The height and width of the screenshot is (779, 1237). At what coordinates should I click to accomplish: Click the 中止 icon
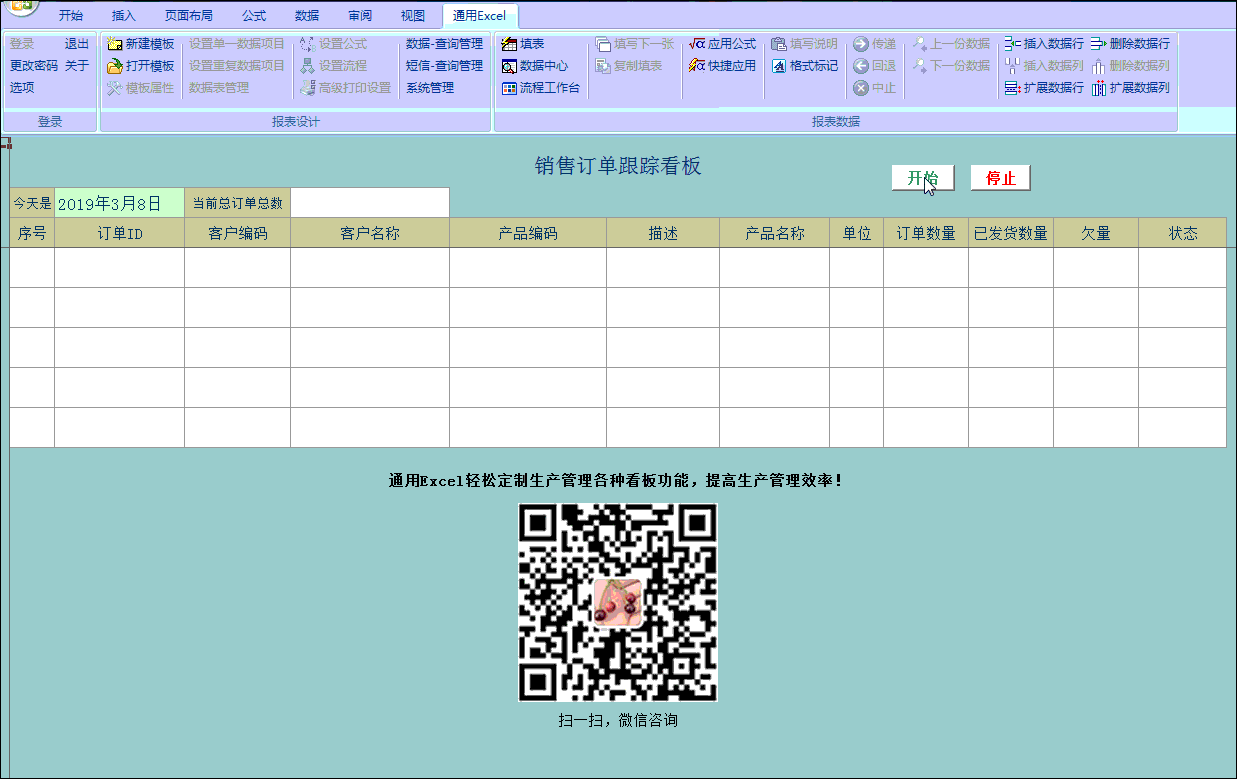[860, 88]
